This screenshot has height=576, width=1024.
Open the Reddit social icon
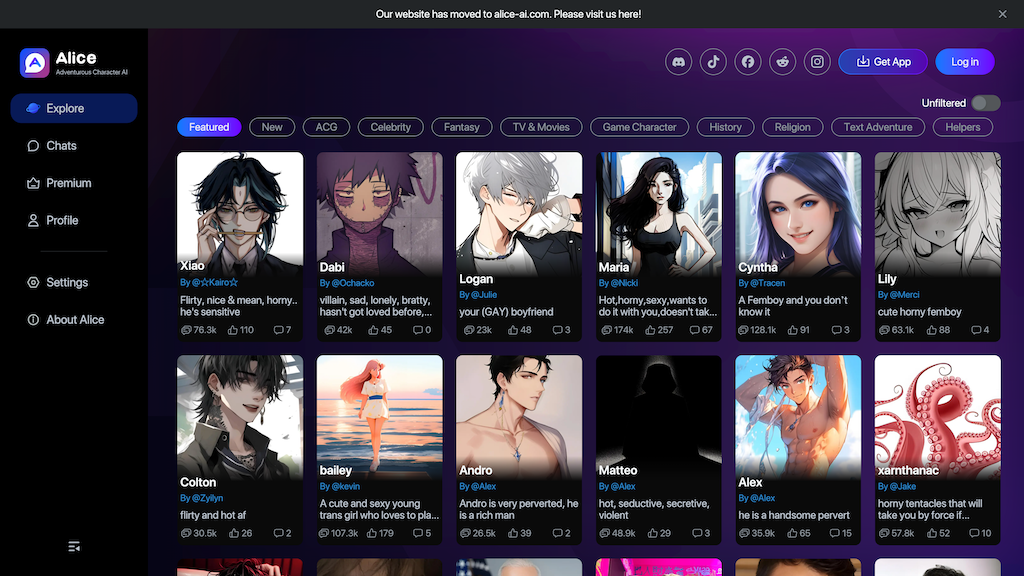pyautogui.click(x=783, y=62)
